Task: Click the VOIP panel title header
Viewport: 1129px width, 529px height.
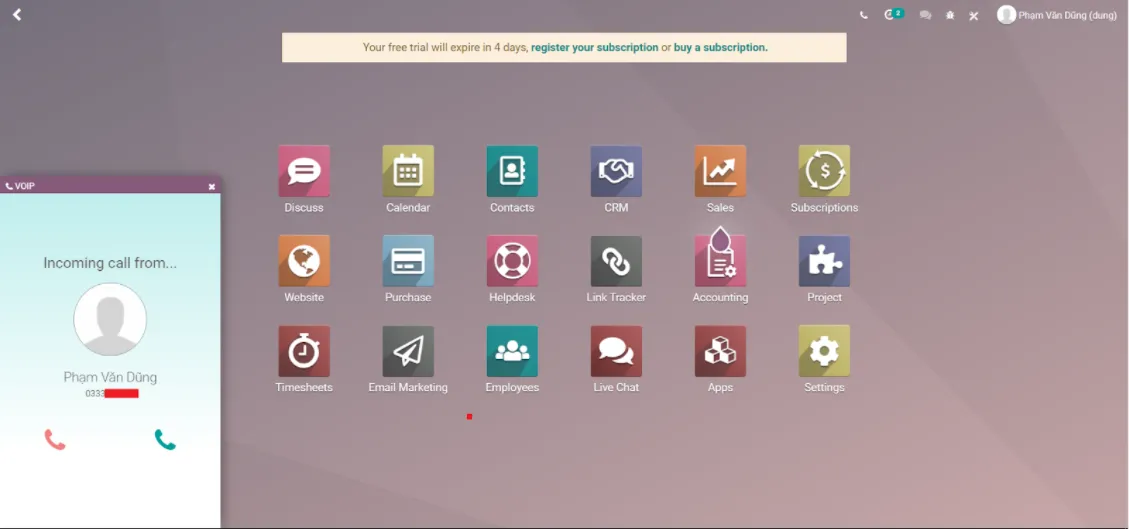Action: click(x=110, y=186)
